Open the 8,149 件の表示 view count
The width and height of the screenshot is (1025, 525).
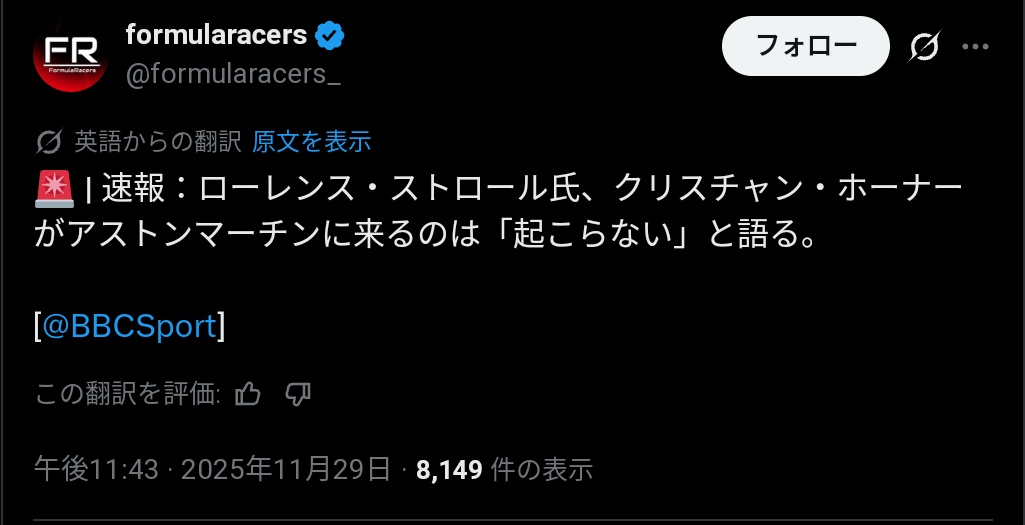pyautogui.click(x=504, y=469)
